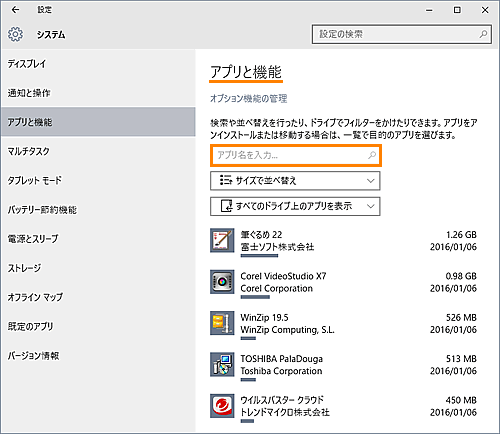Focus the アプリ名を入力 search field
This screenshot has width=500, height=434.
coord(296,155)
